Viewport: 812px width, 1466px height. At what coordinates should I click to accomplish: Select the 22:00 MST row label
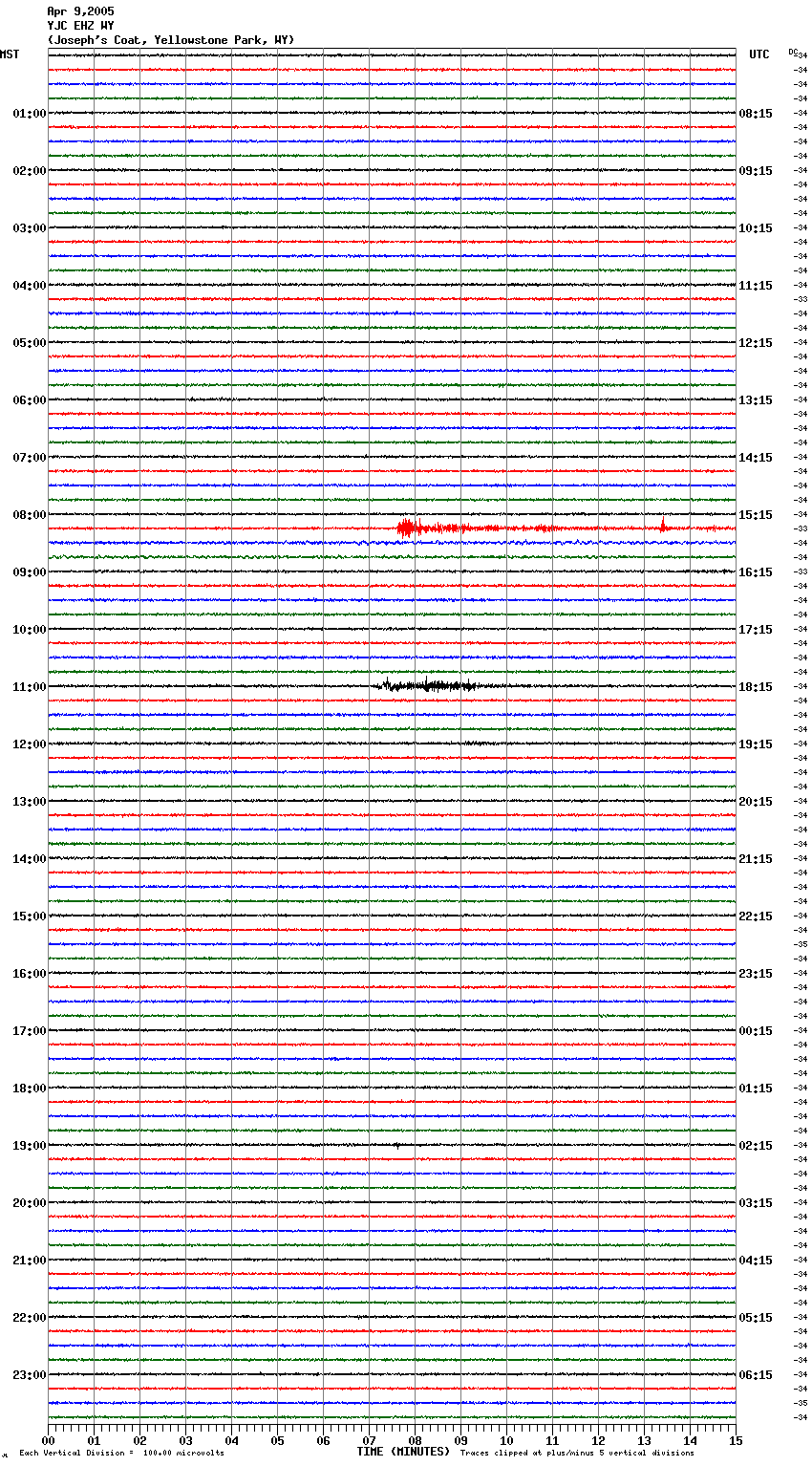pos(30,1318)
